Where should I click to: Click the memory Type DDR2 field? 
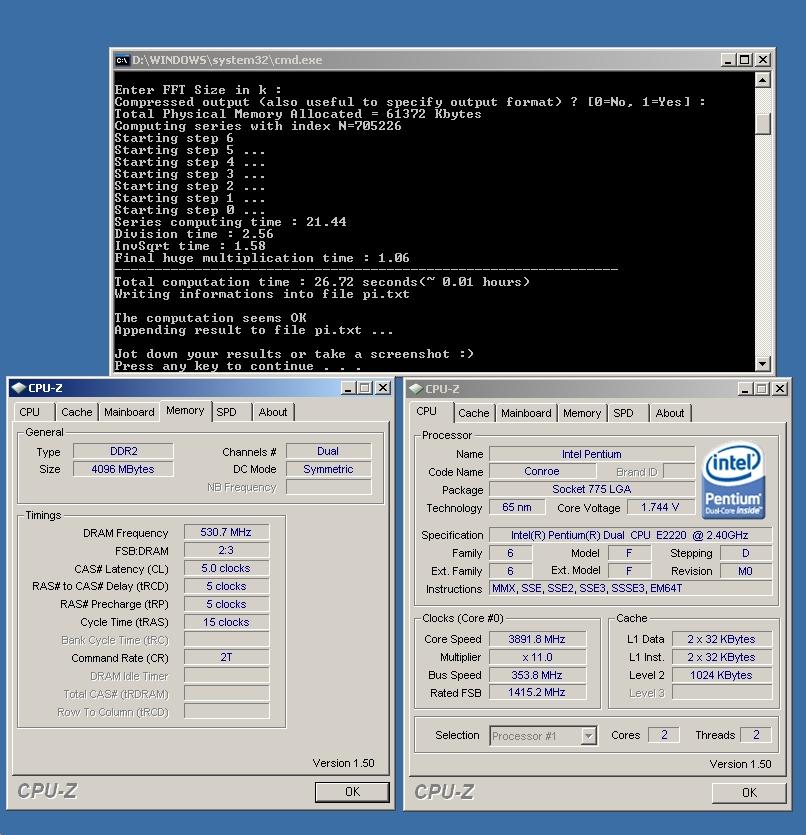tap(123, 451)
